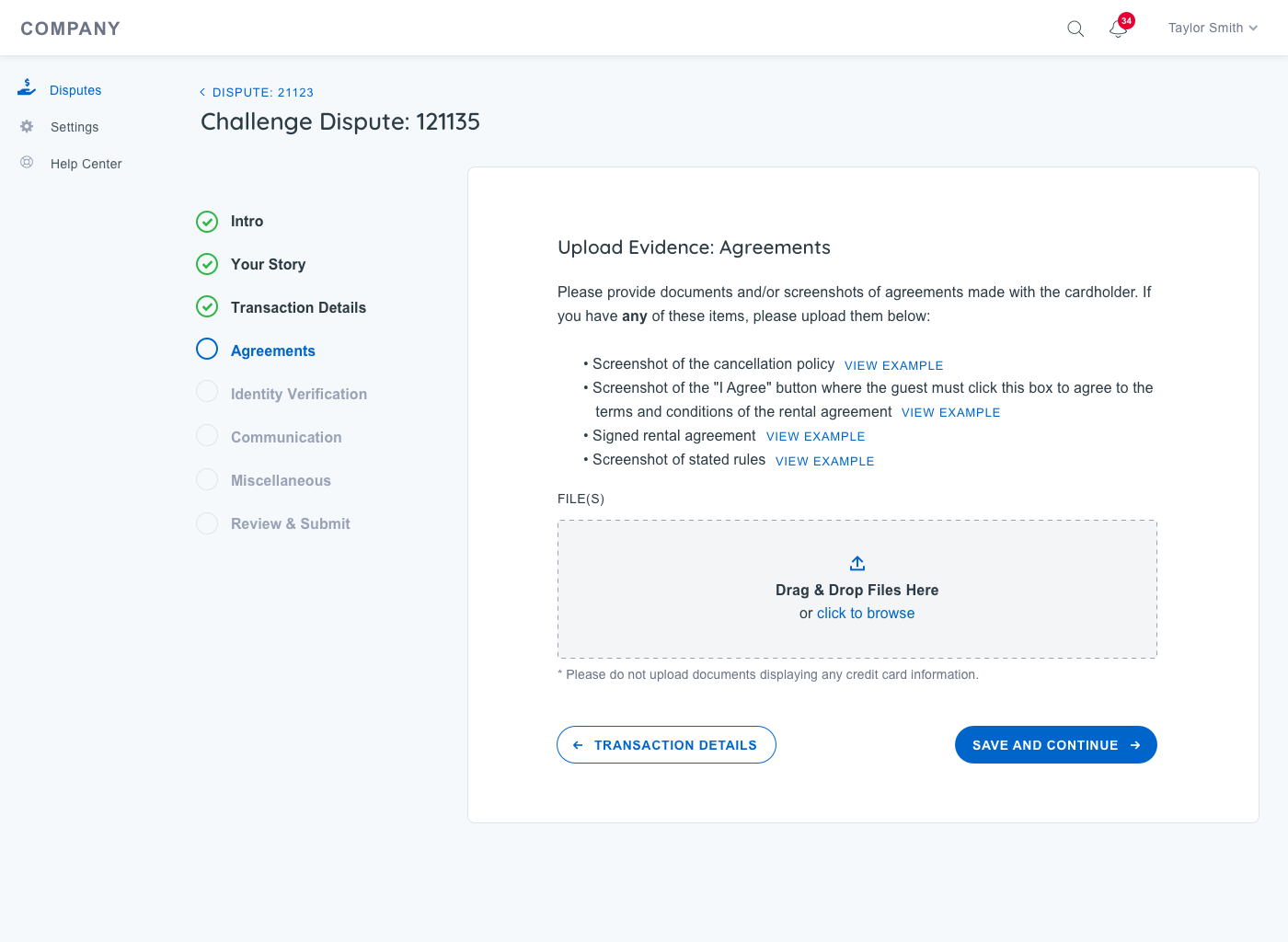1288x942 pixels.
Task: View example for cancellation policy screenshot
Action: click(x=893, y=365)
